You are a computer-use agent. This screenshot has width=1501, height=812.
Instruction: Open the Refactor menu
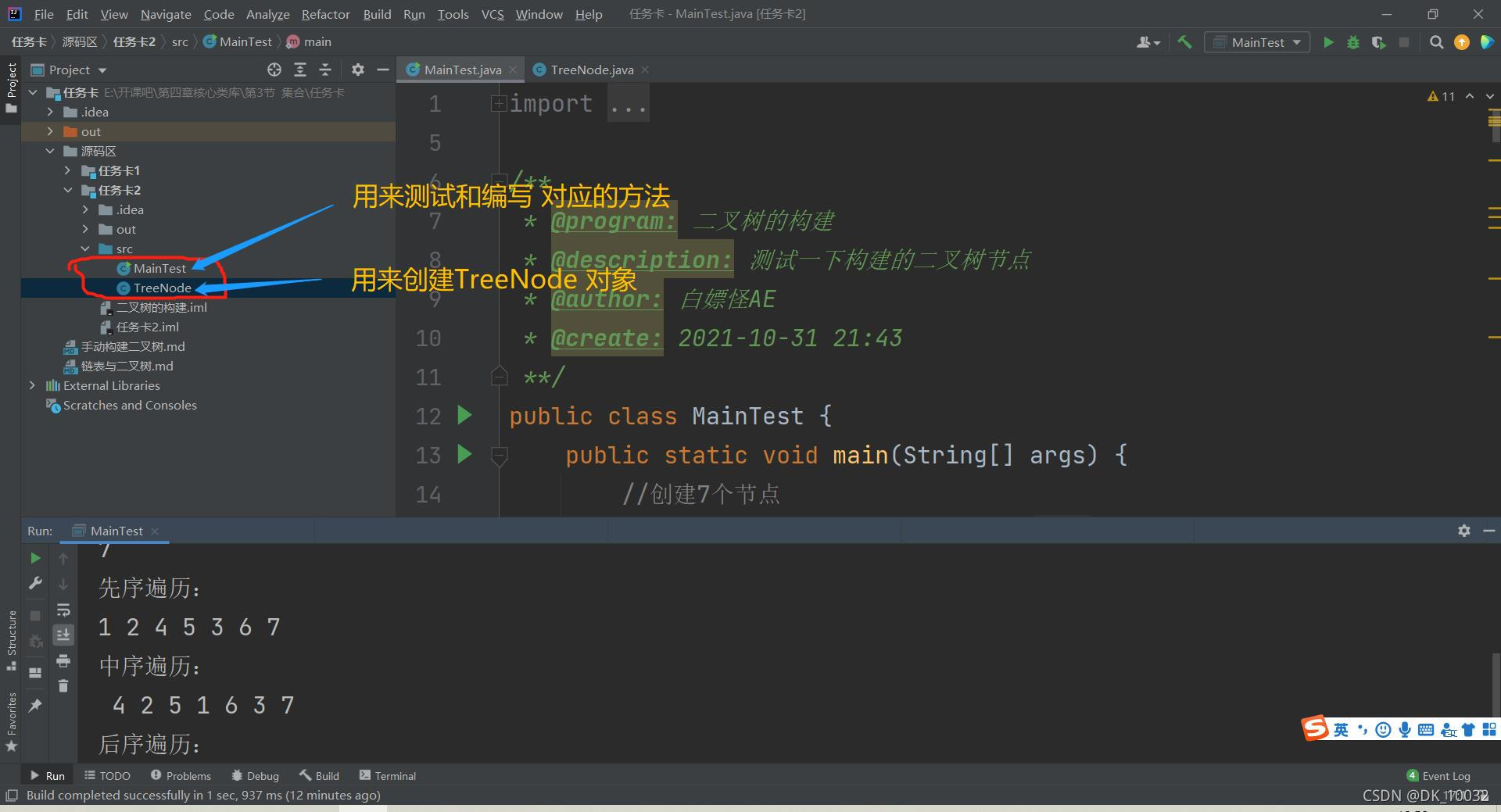tap(325, 14)
